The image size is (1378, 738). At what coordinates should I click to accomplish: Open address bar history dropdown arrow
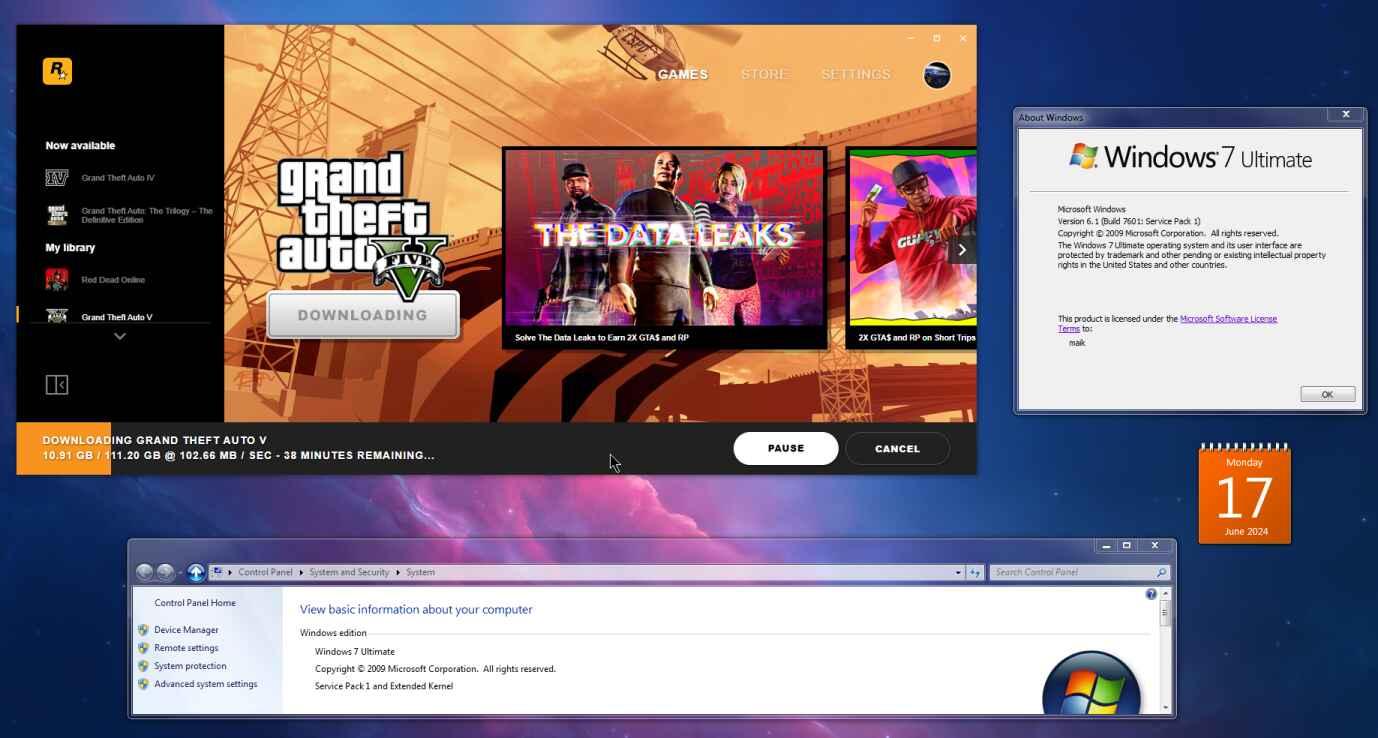[958, 573]
